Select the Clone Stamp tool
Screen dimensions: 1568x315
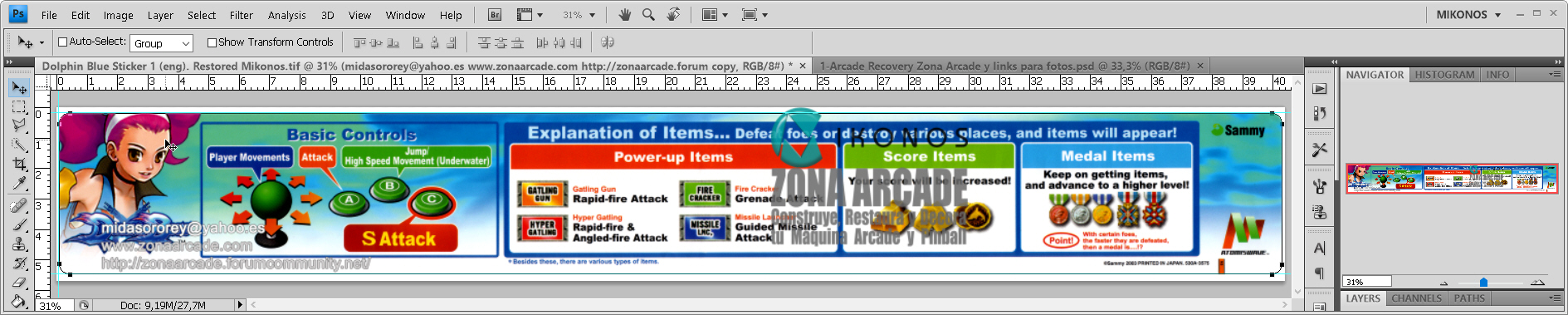[19, 244]
